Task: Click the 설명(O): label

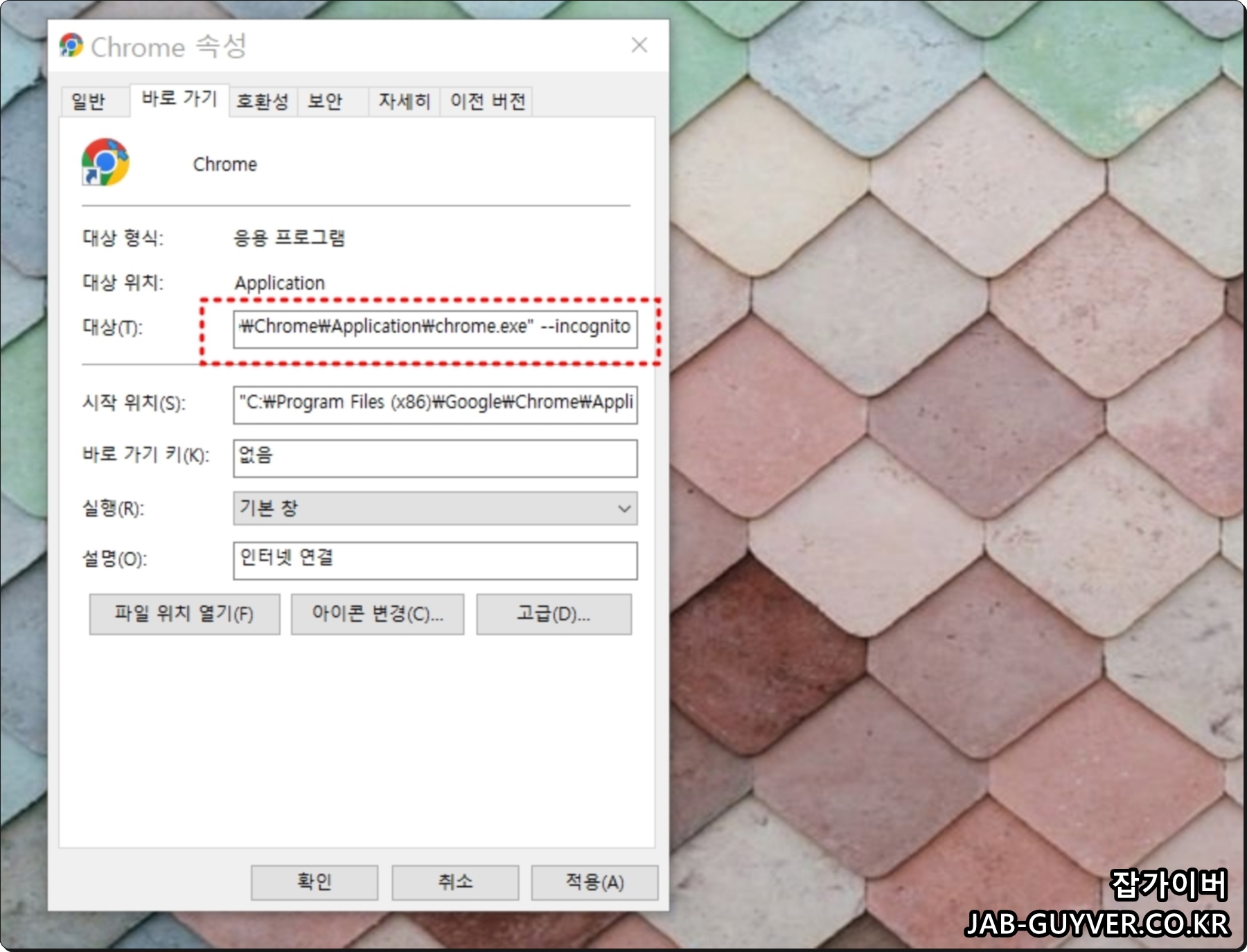Action: click(114, 558)
